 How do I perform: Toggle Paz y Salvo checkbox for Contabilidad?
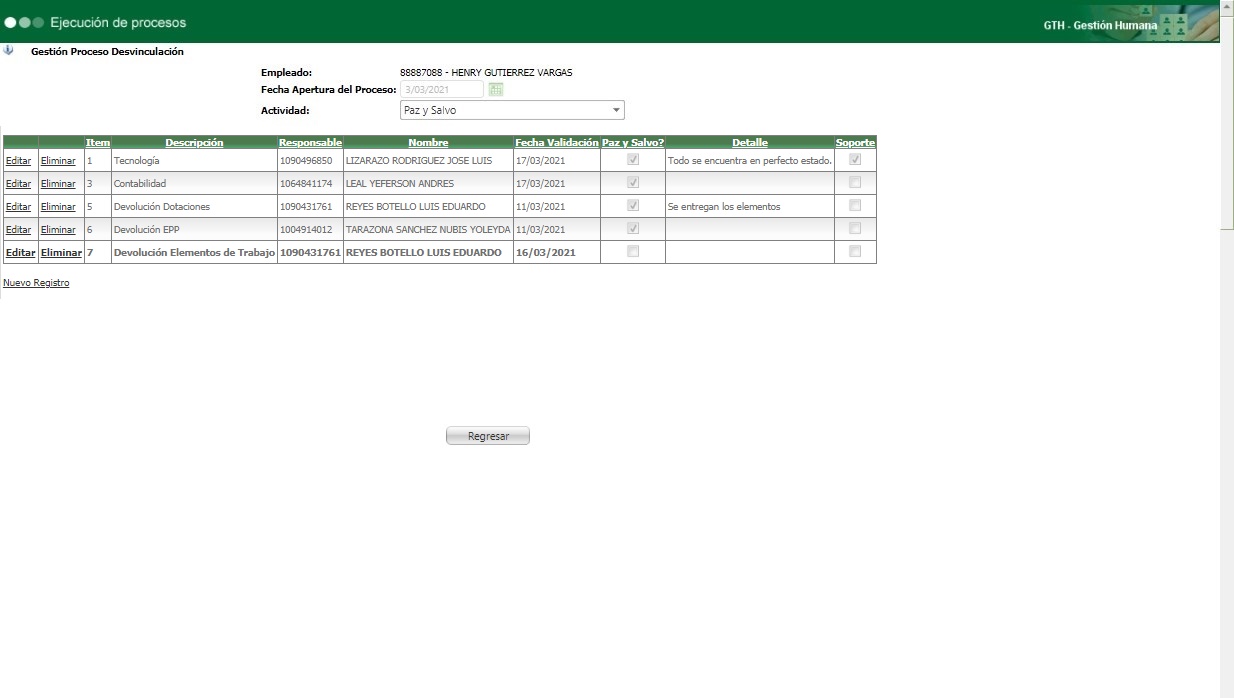(632, 183)
